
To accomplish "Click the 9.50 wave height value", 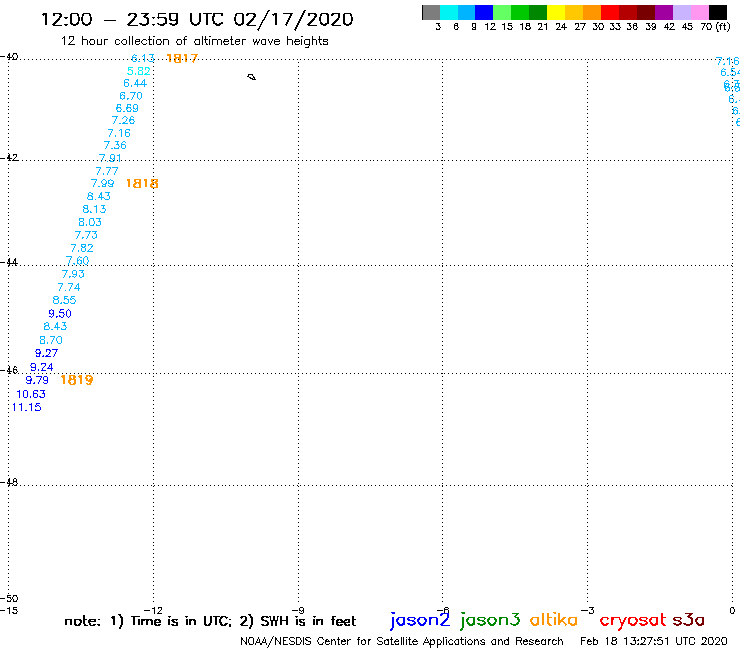I will [60, 314].
